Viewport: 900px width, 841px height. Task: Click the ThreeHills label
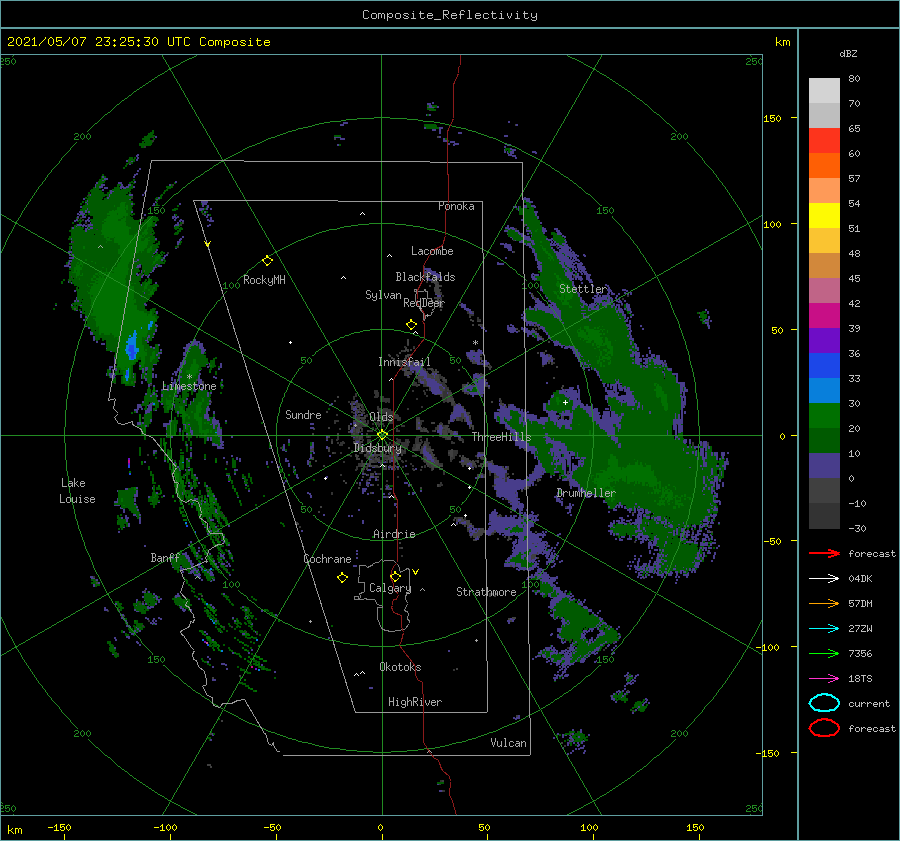(502, 437)
